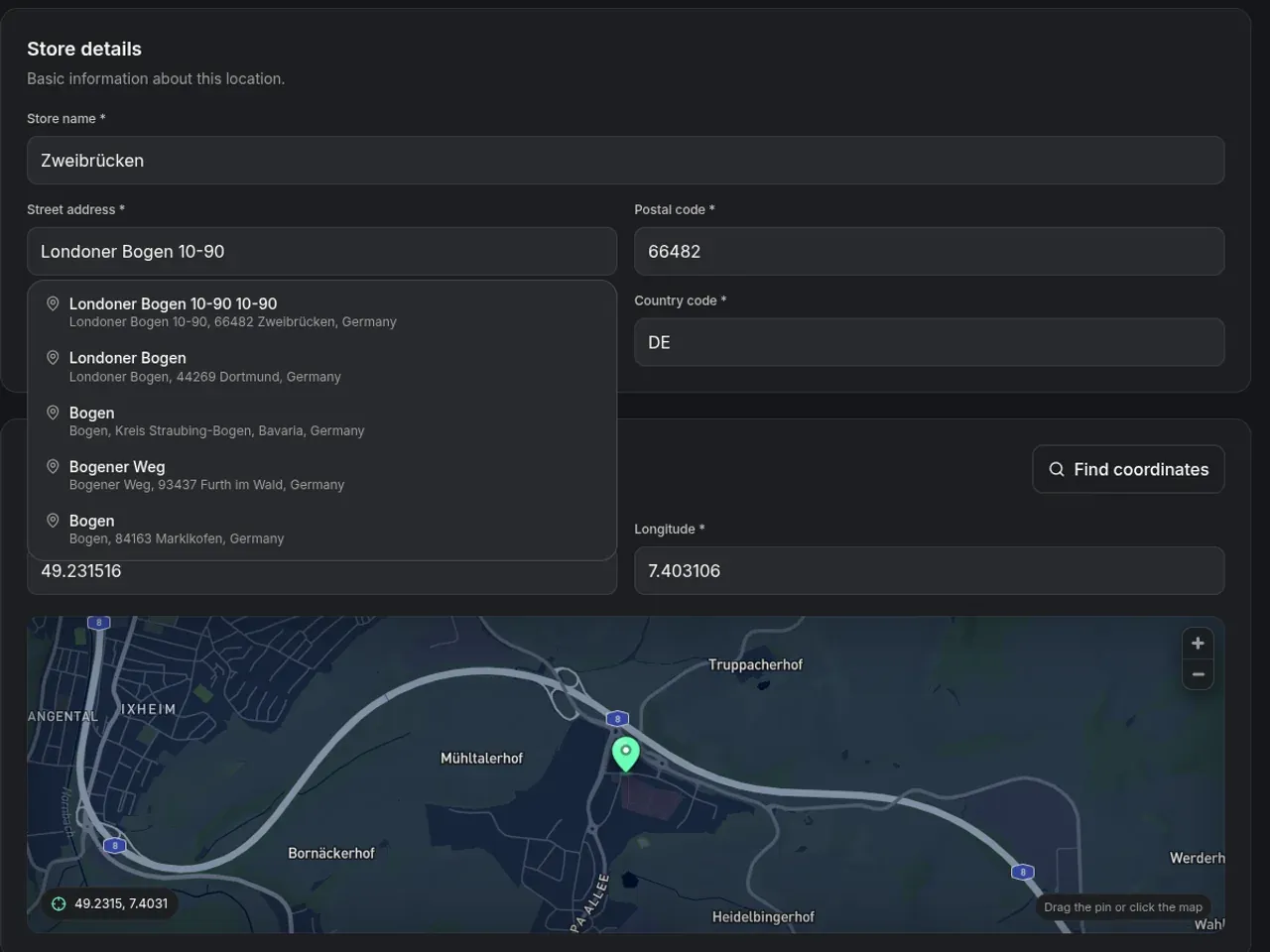This screenshot has width=1270, height=952.
Task: Click the route 8 shield near Bornäckerhof
Action: (x=115, y=846)
